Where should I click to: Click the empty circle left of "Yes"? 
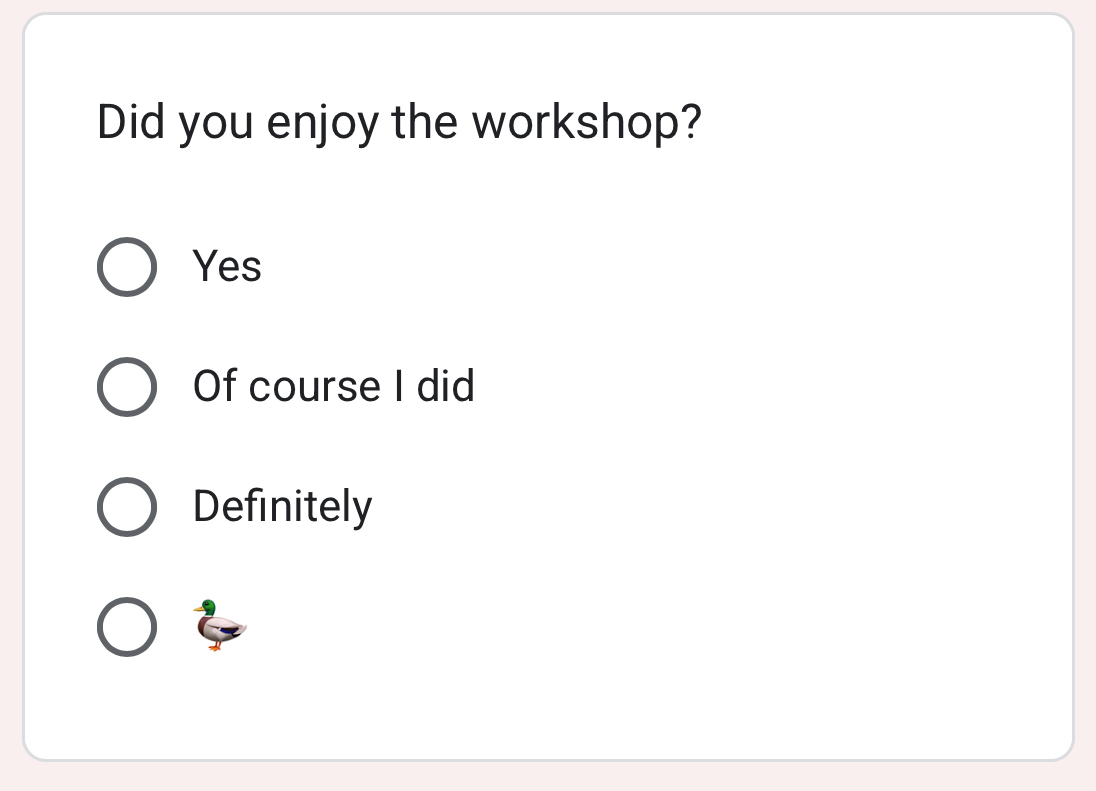click(127, 267)
